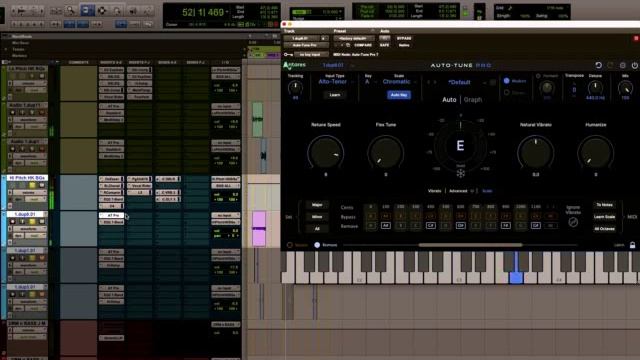Adjust Natural Vibrato knob
Image resolution: width=640 pixels, height=360 pixels.
(x=536, y=153)
